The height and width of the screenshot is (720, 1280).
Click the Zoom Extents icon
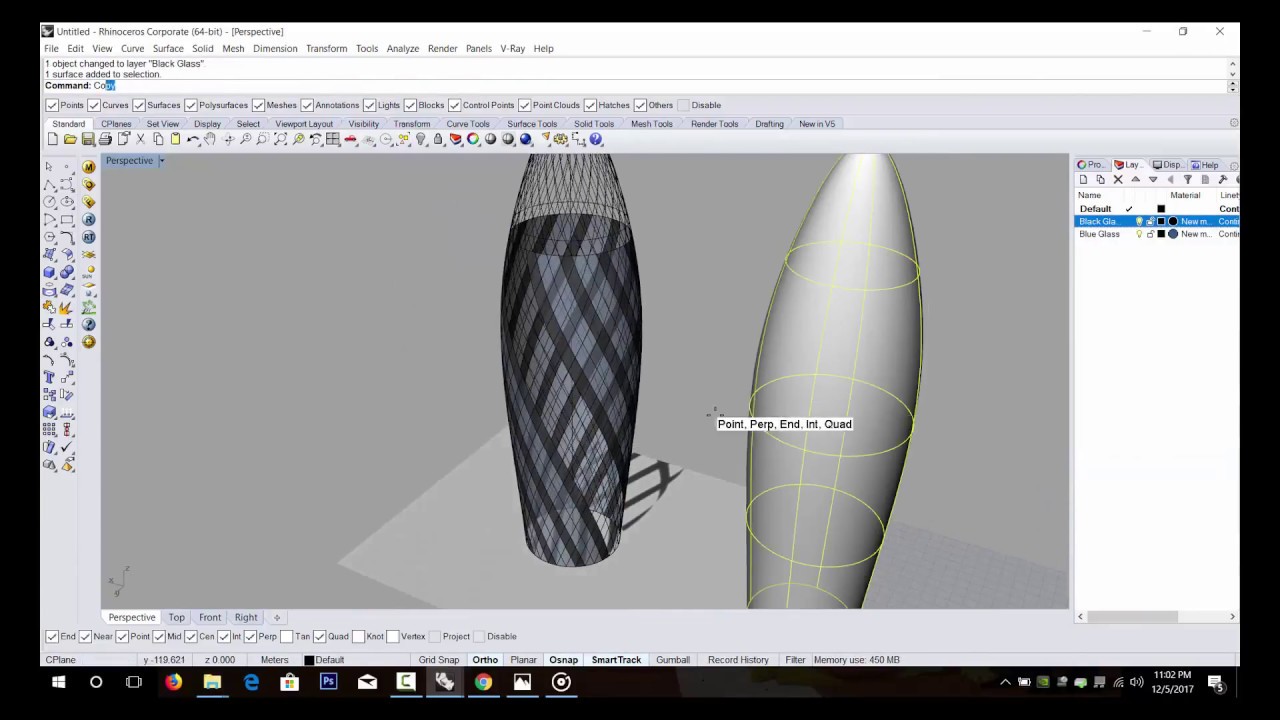pyautogui.click(x=281, y=140)
